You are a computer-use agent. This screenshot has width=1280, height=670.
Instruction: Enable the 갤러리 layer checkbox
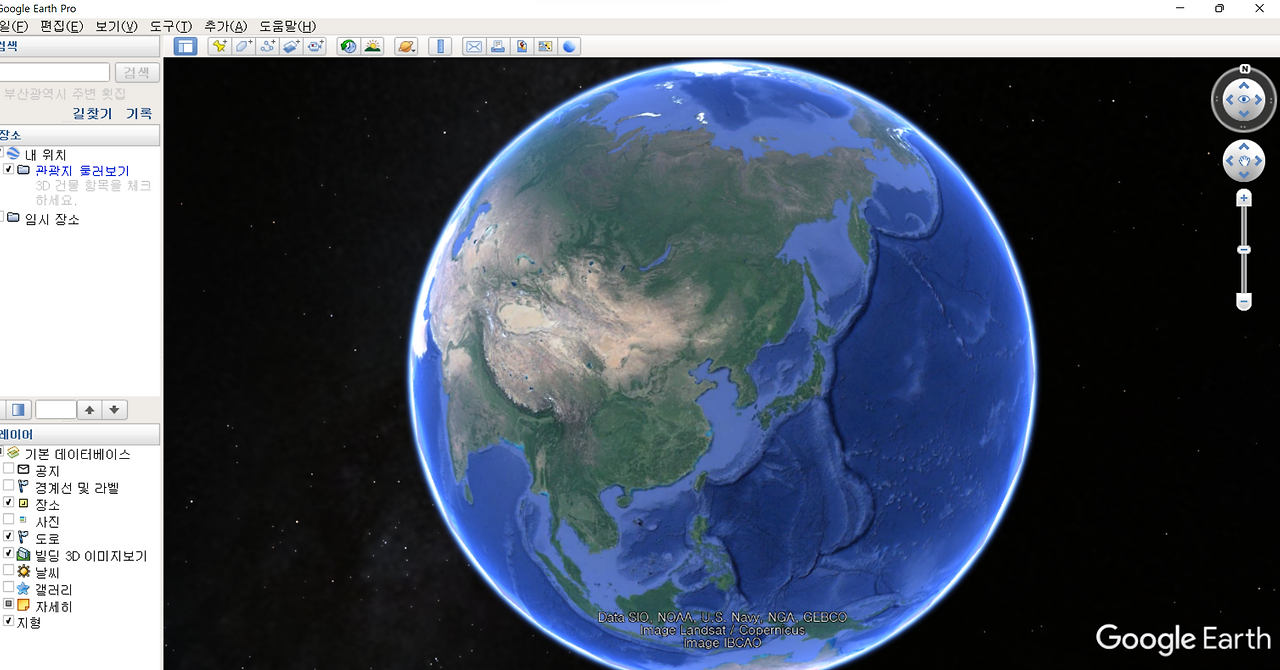coord(8,588)
